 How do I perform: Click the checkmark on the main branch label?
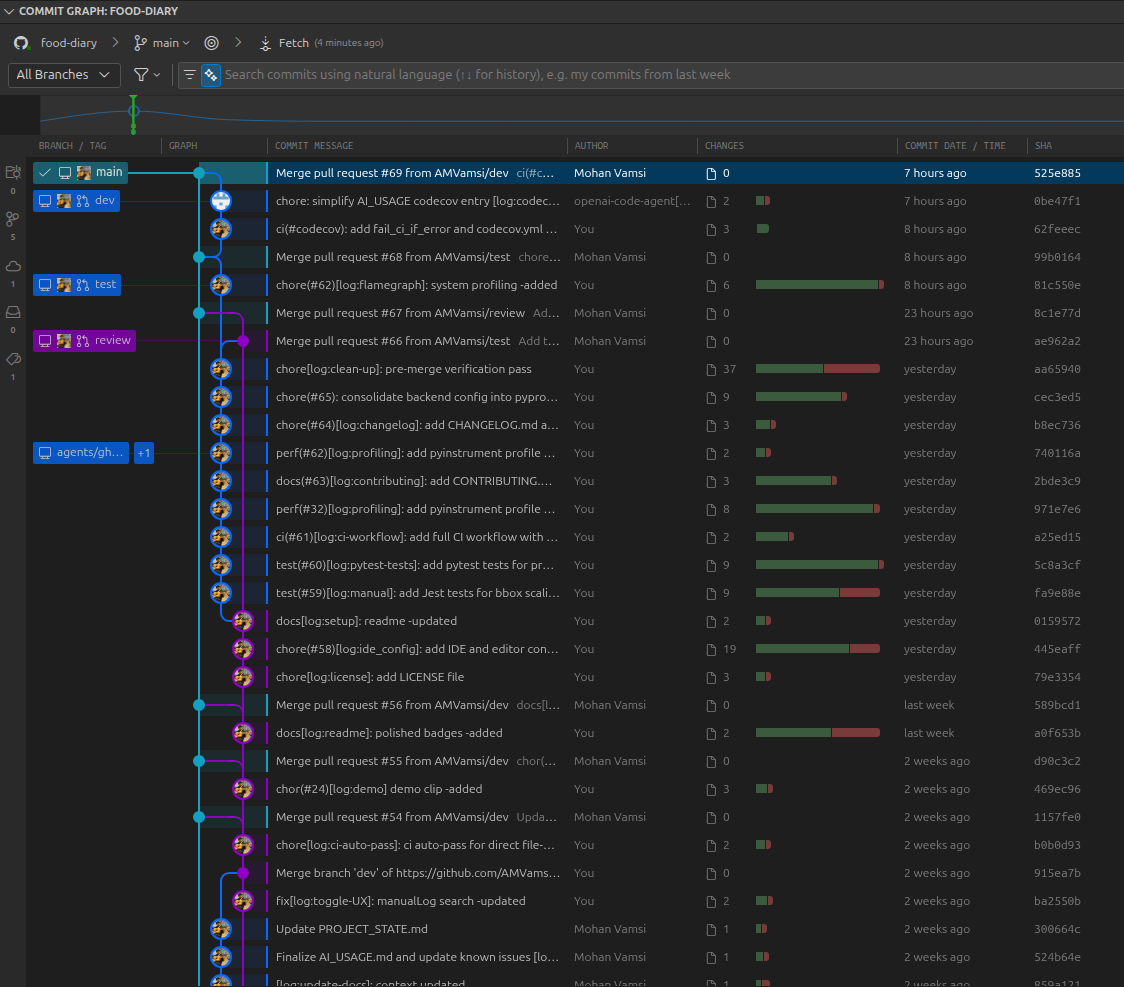click(45, 173)
